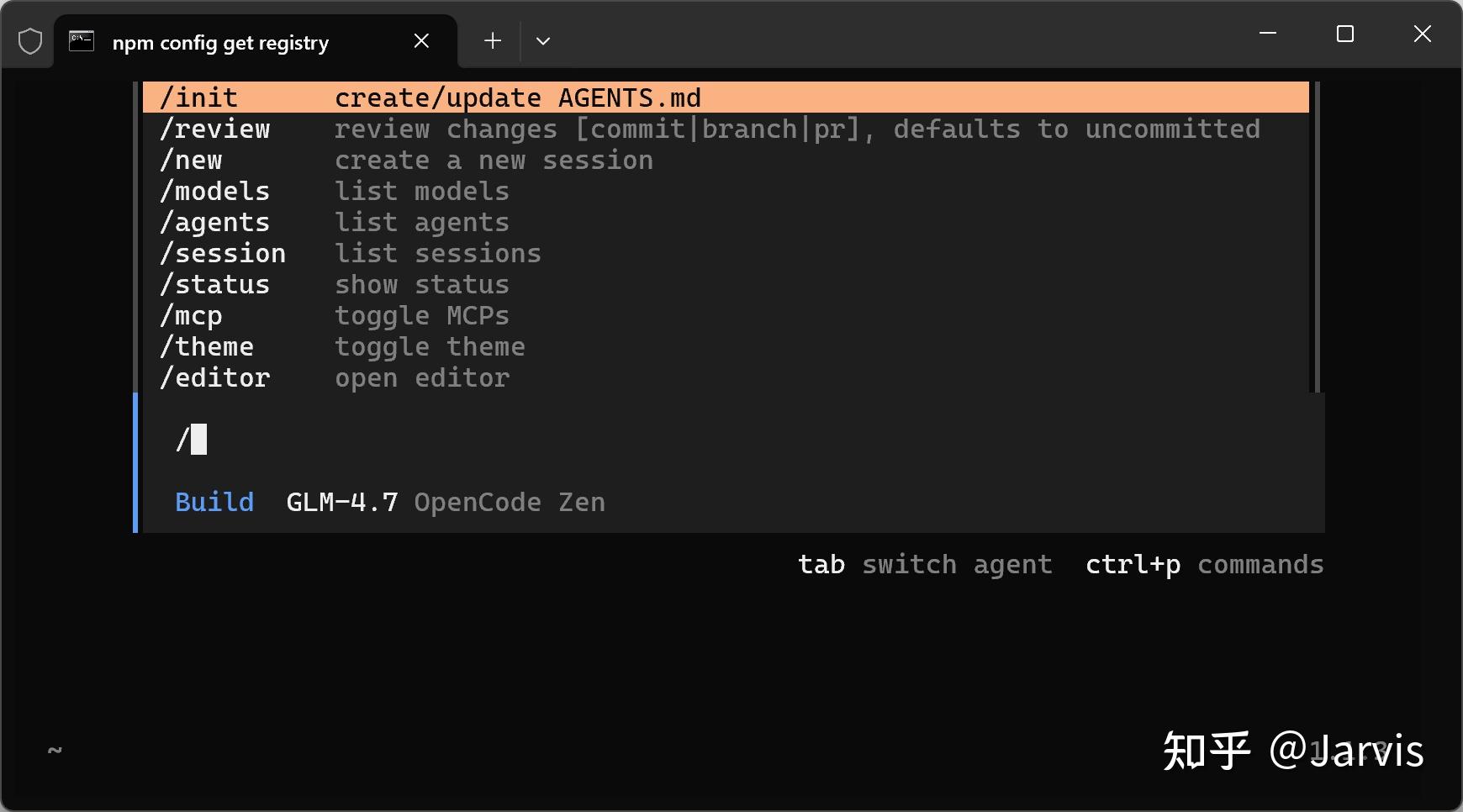Click the shield icon in title bar
Screen dimensions: 1463x812
[30, 41]
